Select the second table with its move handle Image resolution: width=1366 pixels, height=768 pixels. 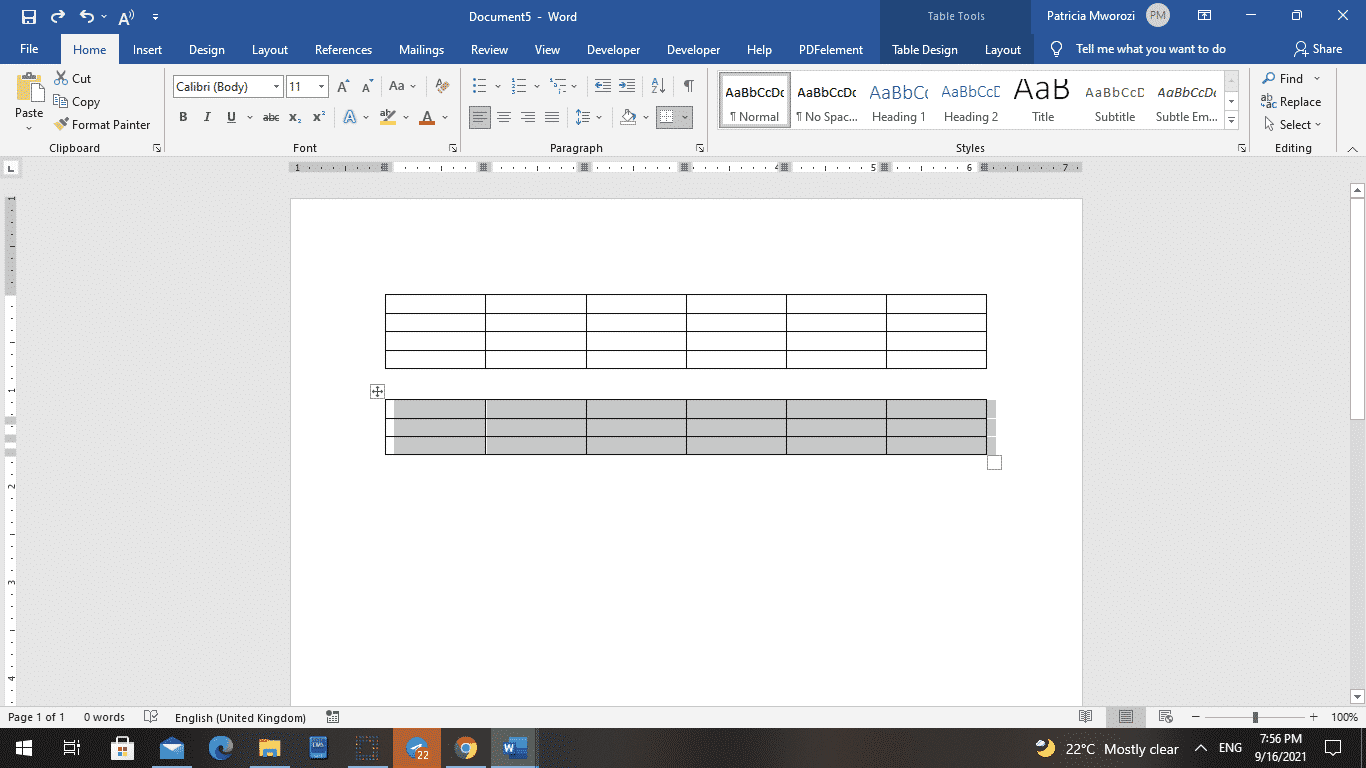377,390
